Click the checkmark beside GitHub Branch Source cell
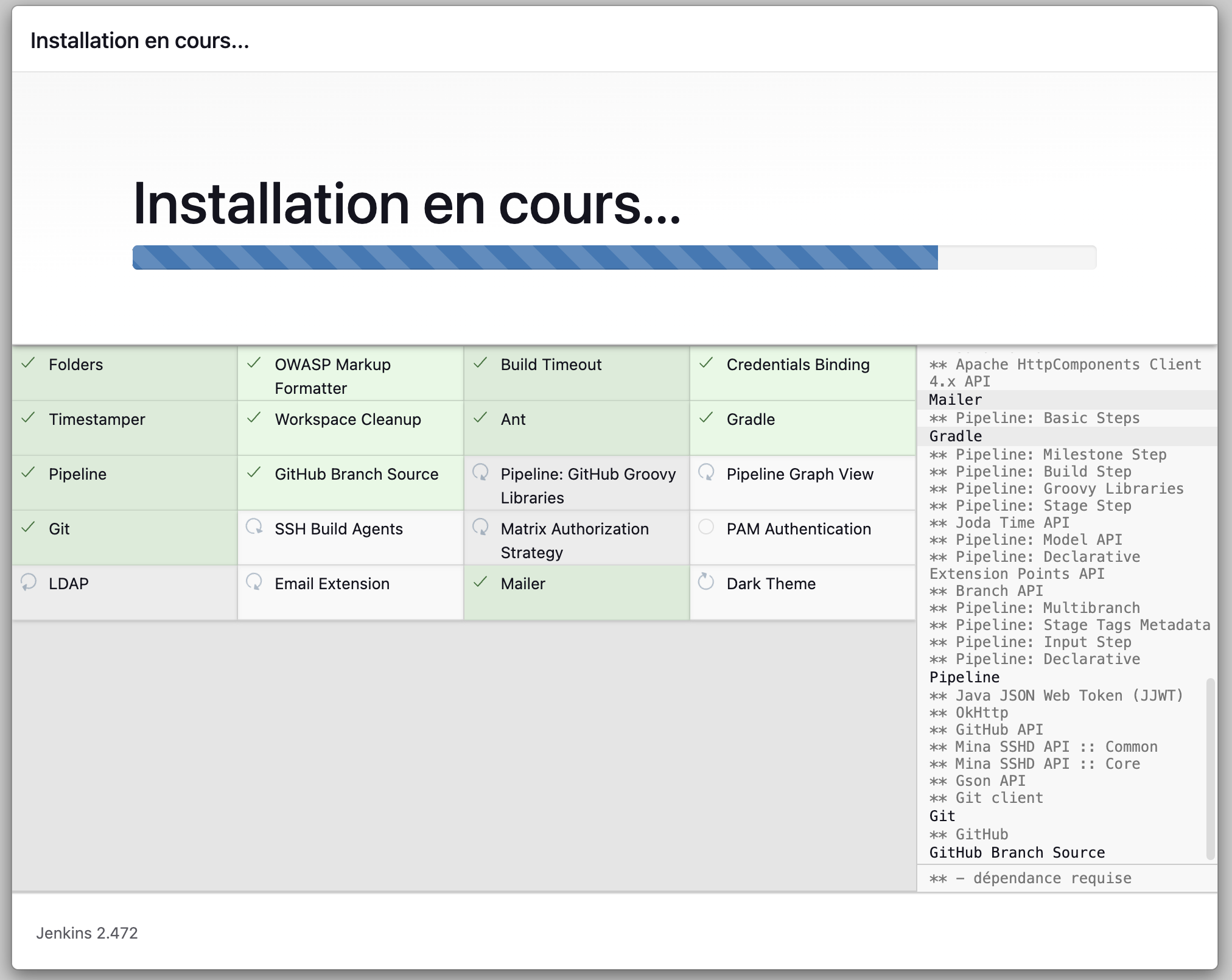Image resolution: width=1232 pixels, height=980 pixels. point(254,473)
